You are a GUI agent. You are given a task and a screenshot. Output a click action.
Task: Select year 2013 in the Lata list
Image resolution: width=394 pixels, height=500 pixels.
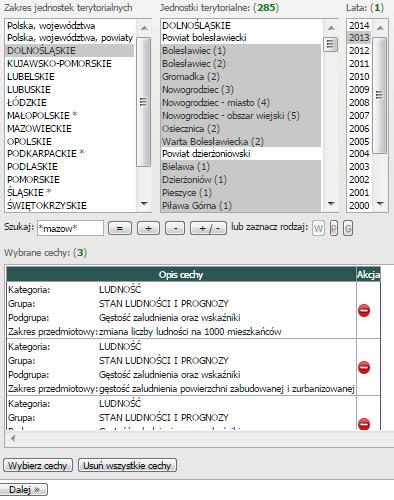[359, 38]
